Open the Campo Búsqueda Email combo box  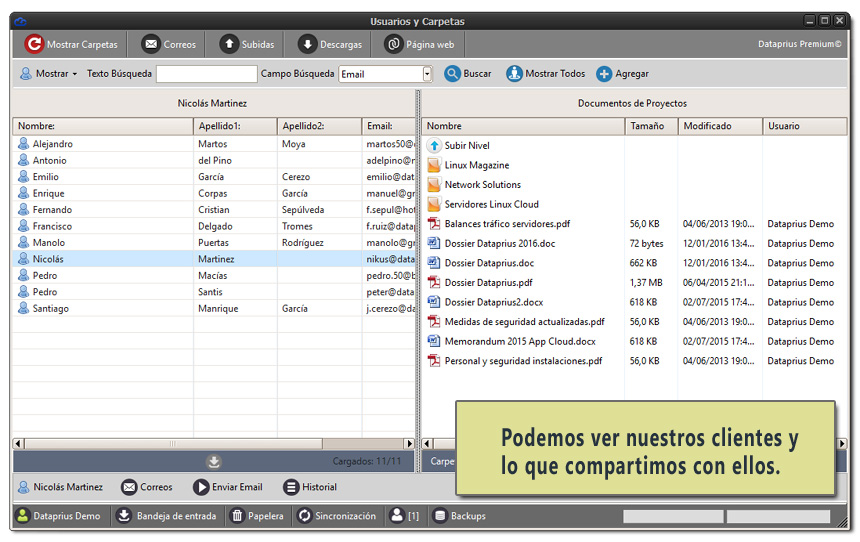[x=386, y=74]
